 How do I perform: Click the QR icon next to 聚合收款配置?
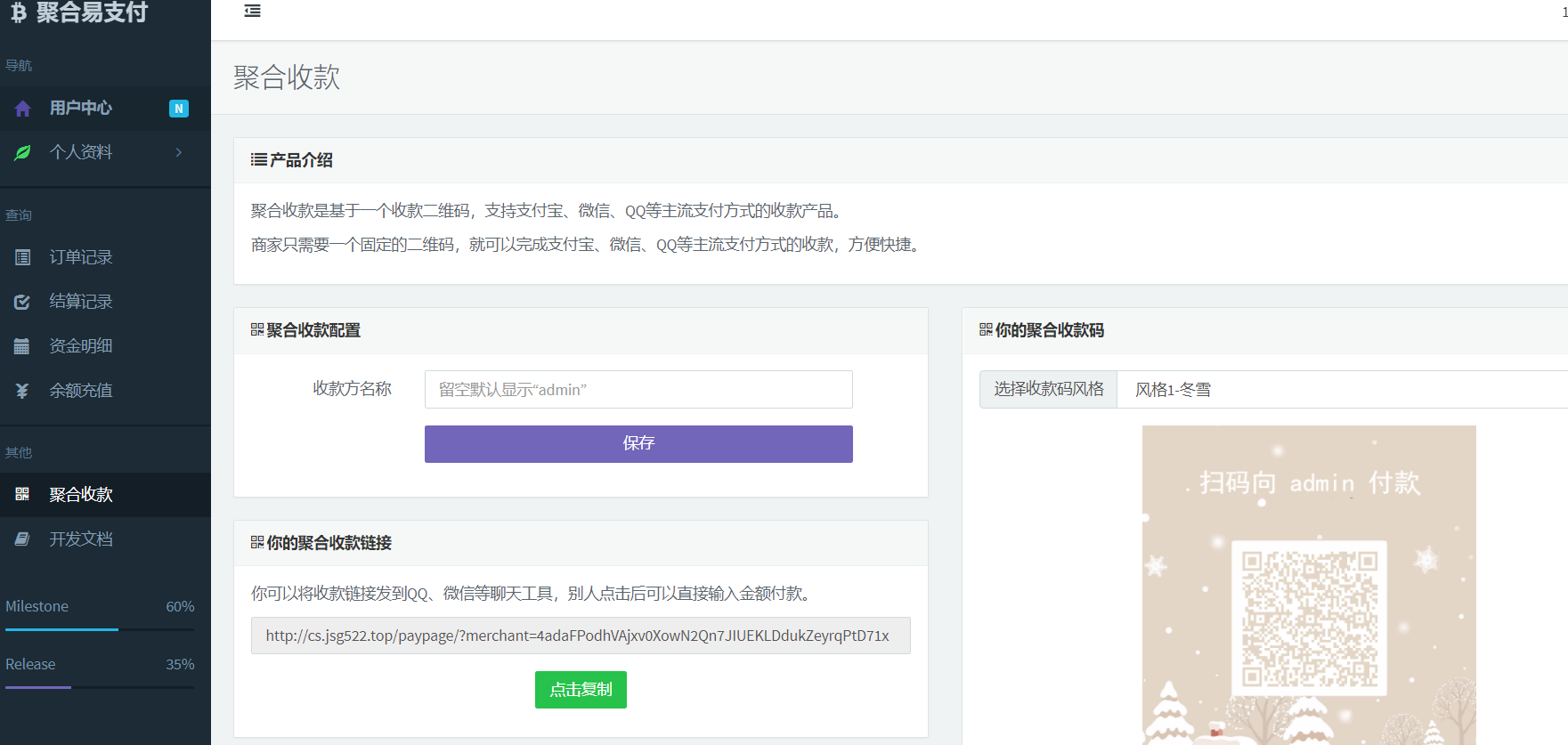coord(257,330)
